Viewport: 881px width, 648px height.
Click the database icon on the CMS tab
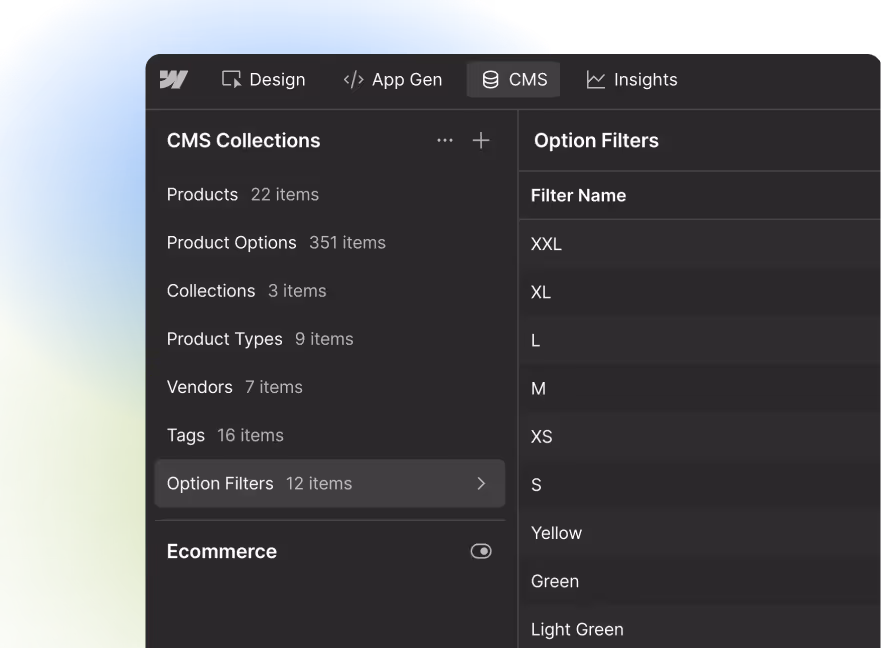(x=490, y=79)
